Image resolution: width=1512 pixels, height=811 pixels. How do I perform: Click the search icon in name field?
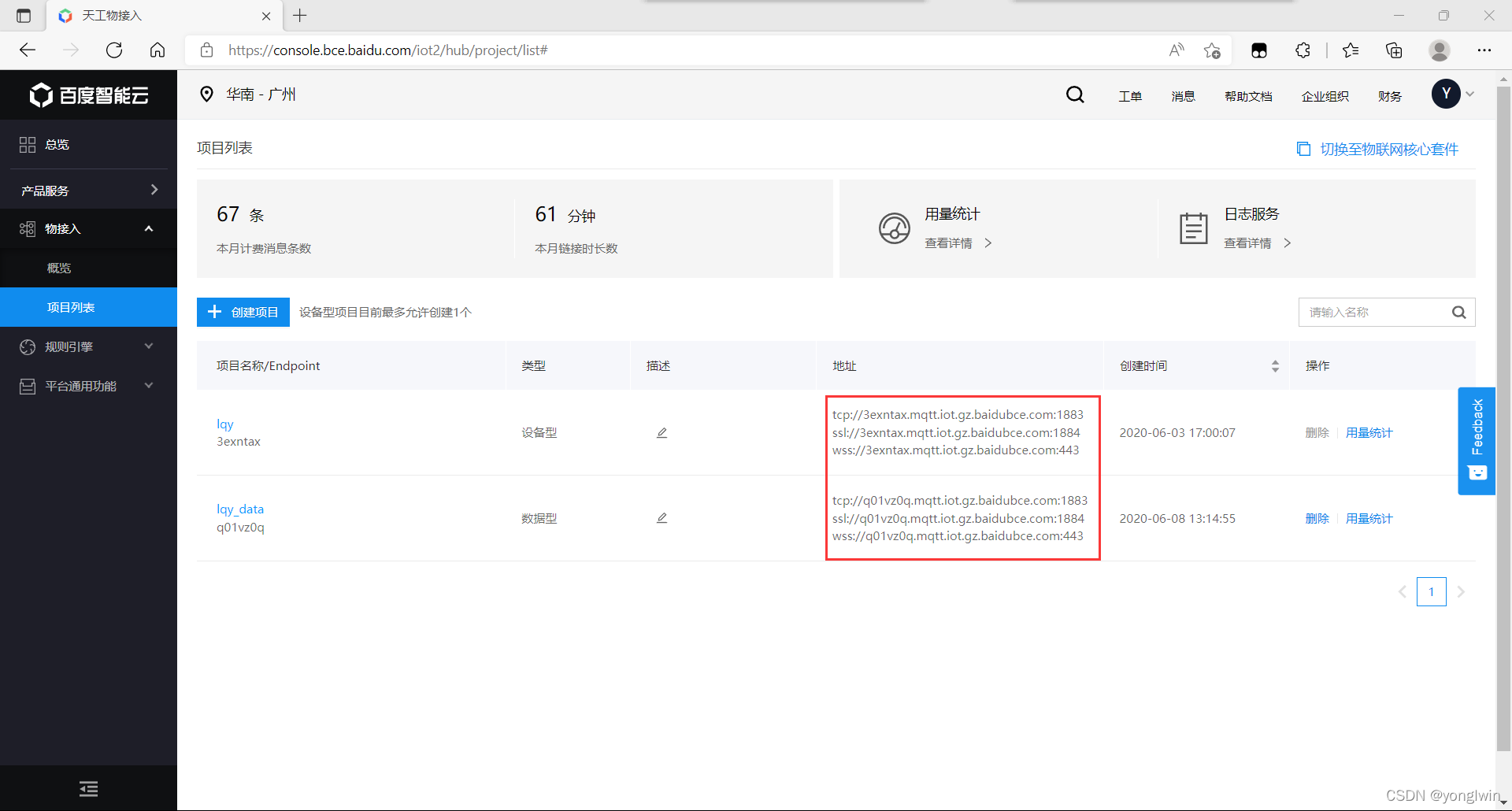(1459, 313)
